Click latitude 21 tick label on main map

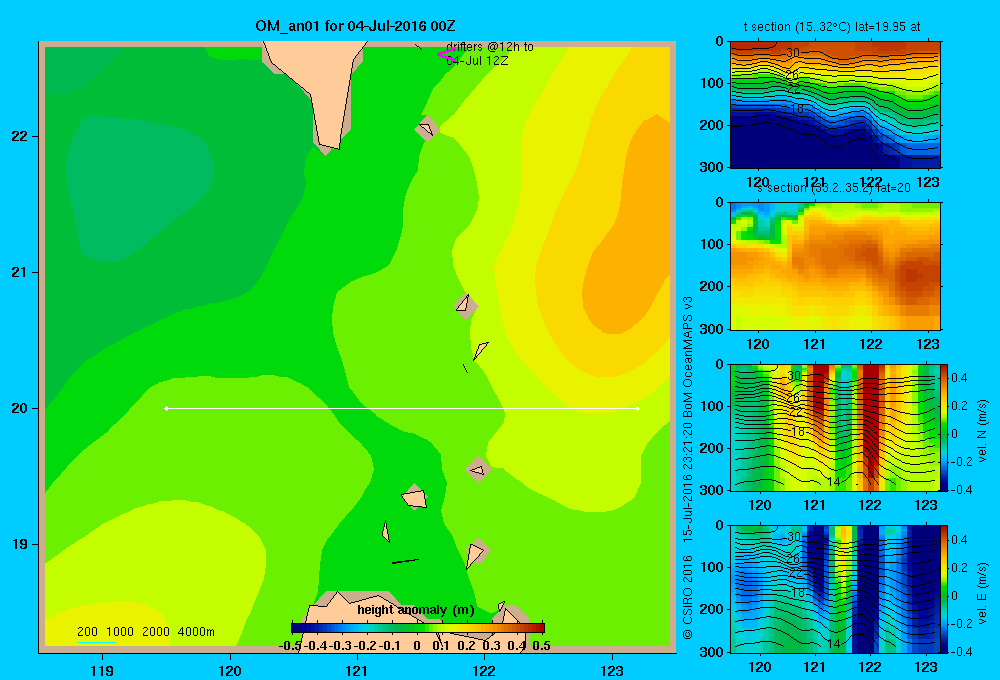(x=20, y=272)
